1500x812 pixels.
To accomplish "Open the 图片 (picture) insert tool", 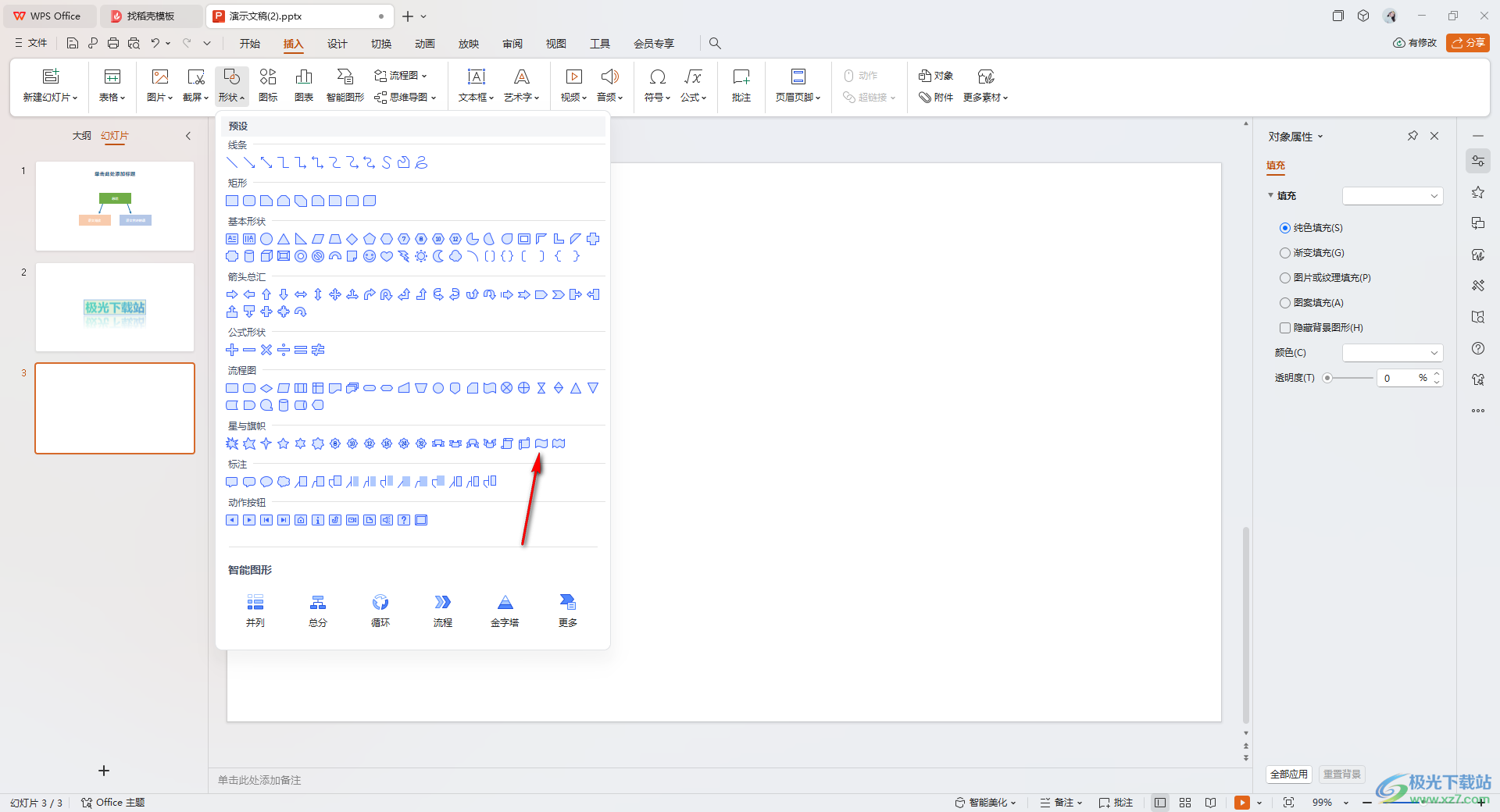I will (159, 85).
